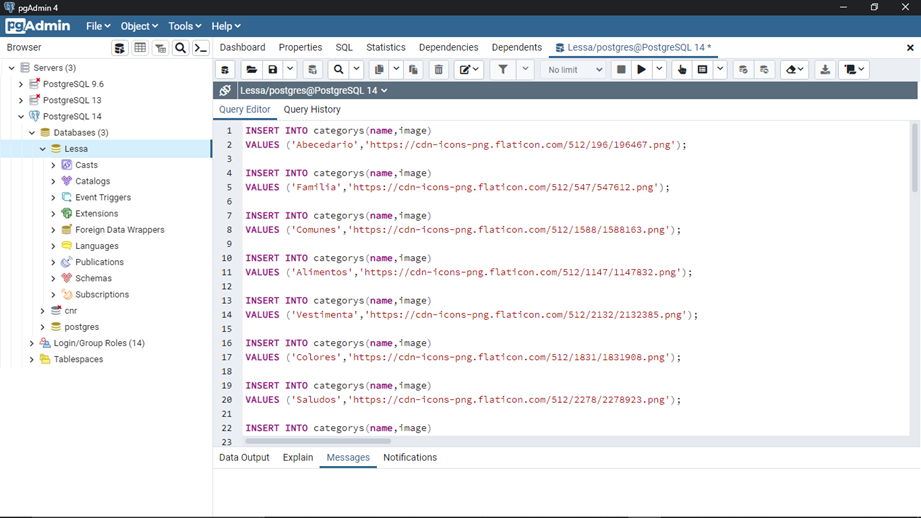
Task: Select the Extensions tree item
Action: click(96, 214)
